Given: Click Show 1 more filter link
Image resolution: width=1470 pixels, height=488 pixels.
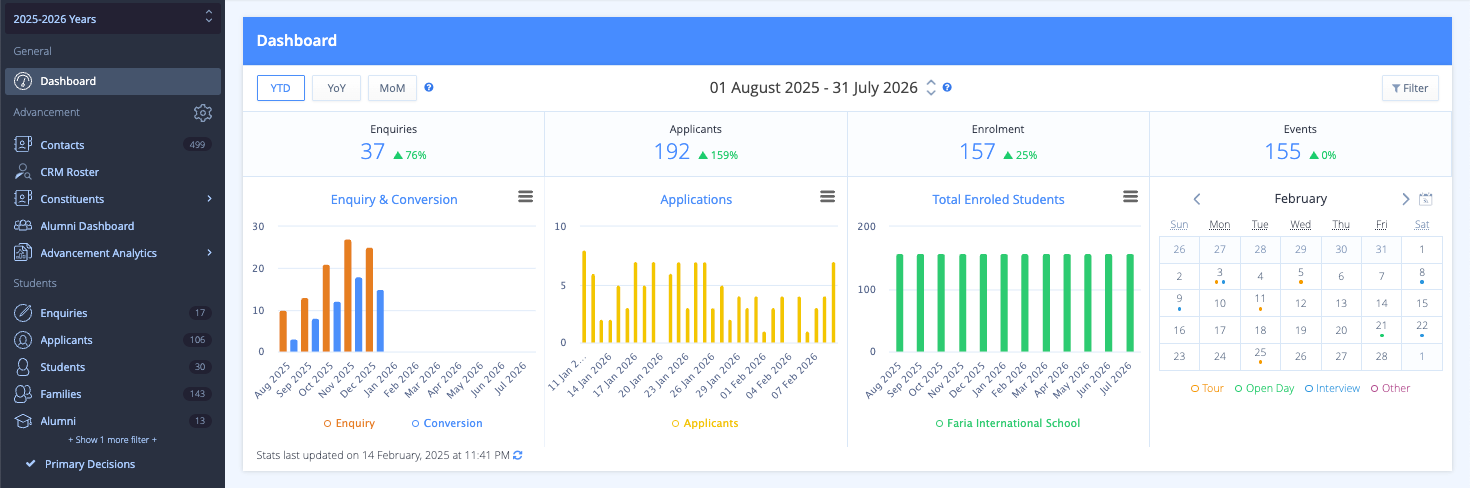Looking at the screenshot, I should [112, 440].
